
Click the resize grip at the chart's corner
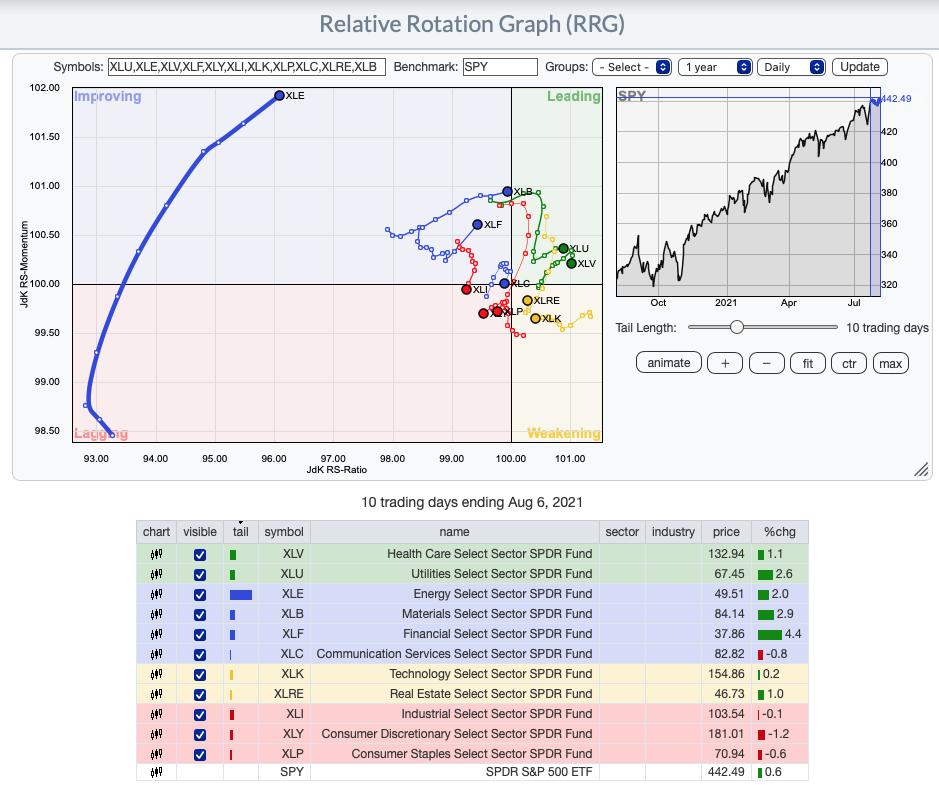pyautogui.click(x=921, y=469)
